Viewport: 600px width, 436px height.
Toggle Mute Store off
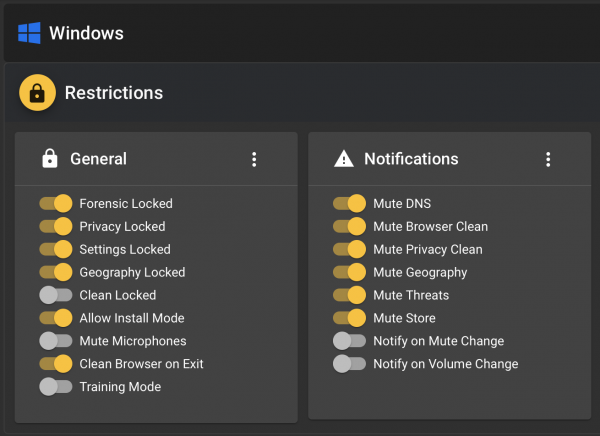[x=349, y=318]
